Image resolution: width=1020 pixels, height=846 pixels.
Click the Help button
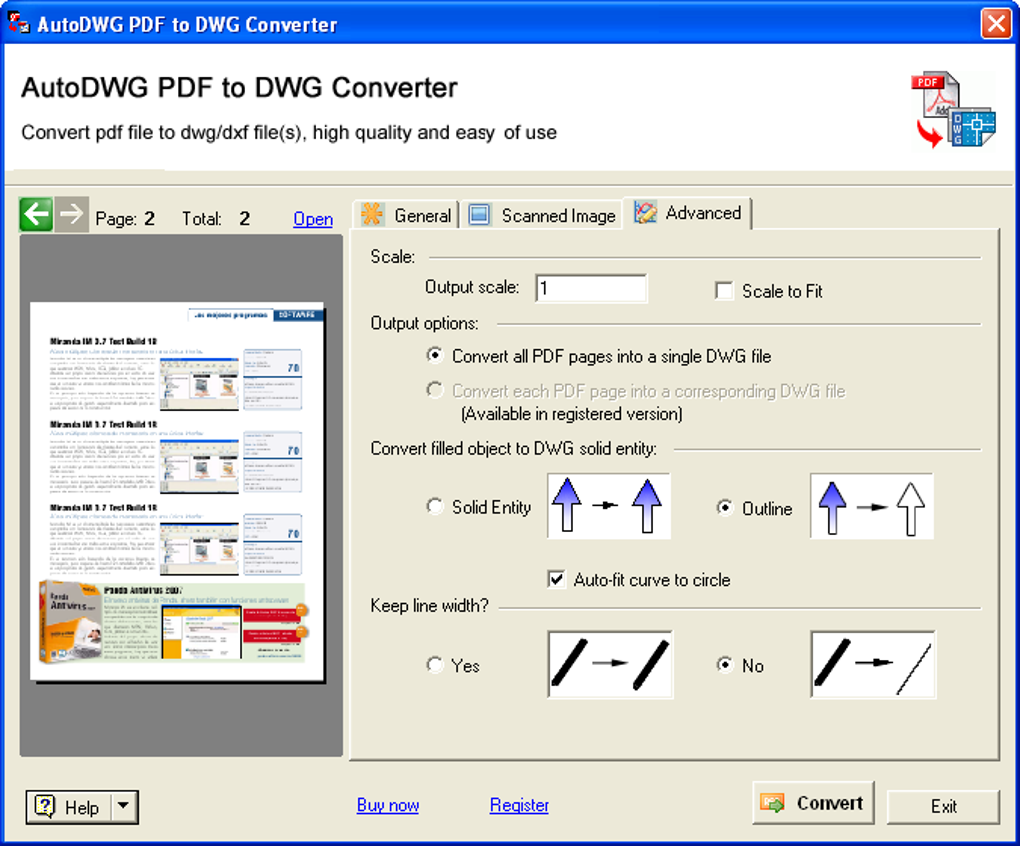tap(69, 807)
